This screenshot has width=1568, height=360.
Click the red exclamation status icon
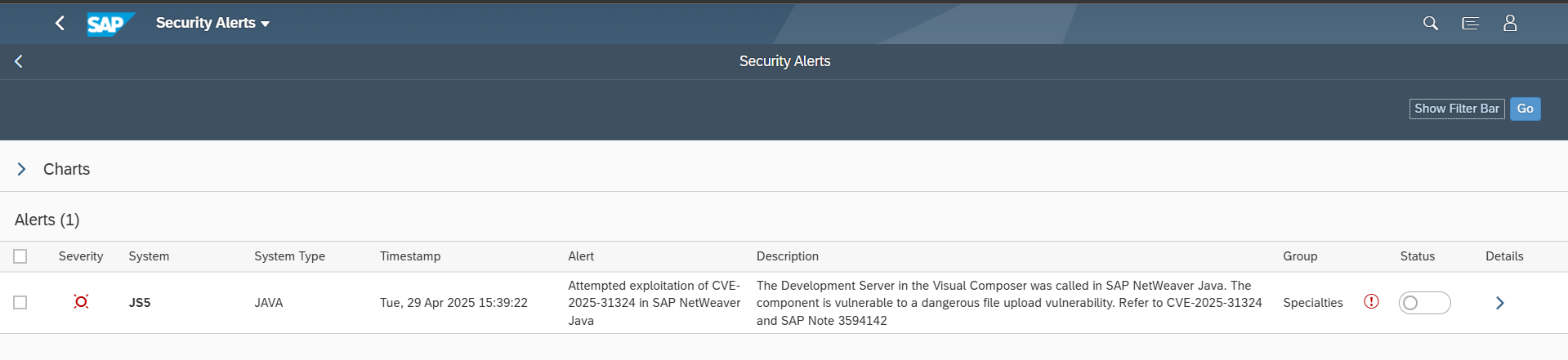tap(1371, 301)
